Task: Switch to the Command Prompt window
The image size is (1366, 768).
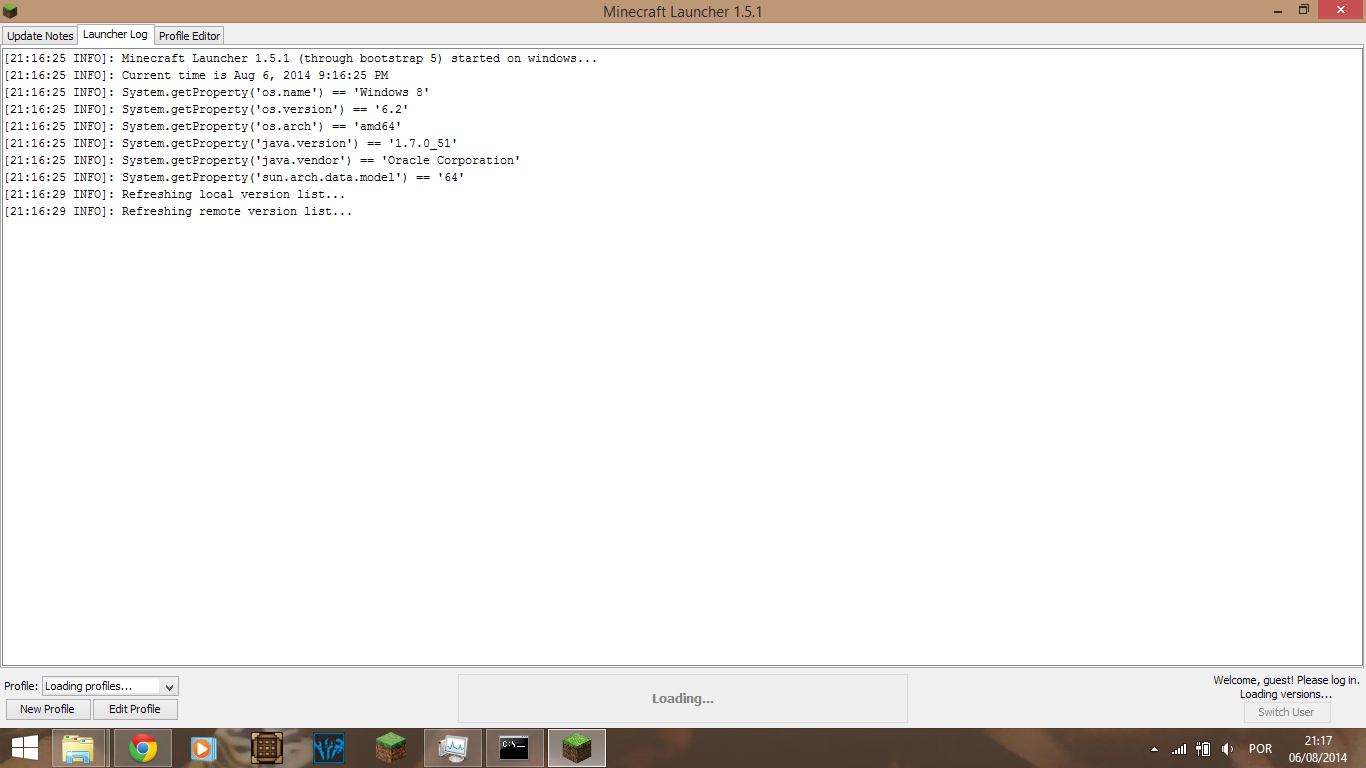Action: pyautogui.click(x=515, y=748)
